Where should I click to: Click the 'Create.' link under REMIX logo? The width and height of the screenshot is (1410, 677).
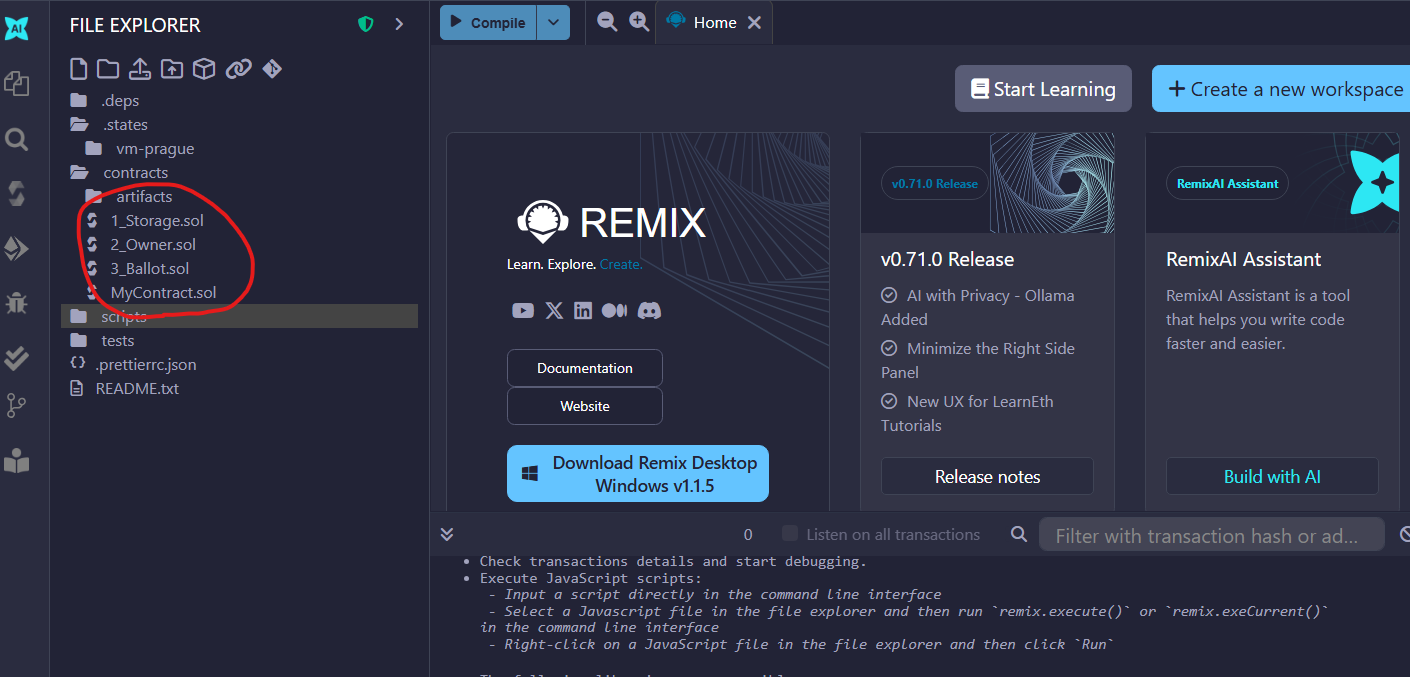(x=621, y=264)
